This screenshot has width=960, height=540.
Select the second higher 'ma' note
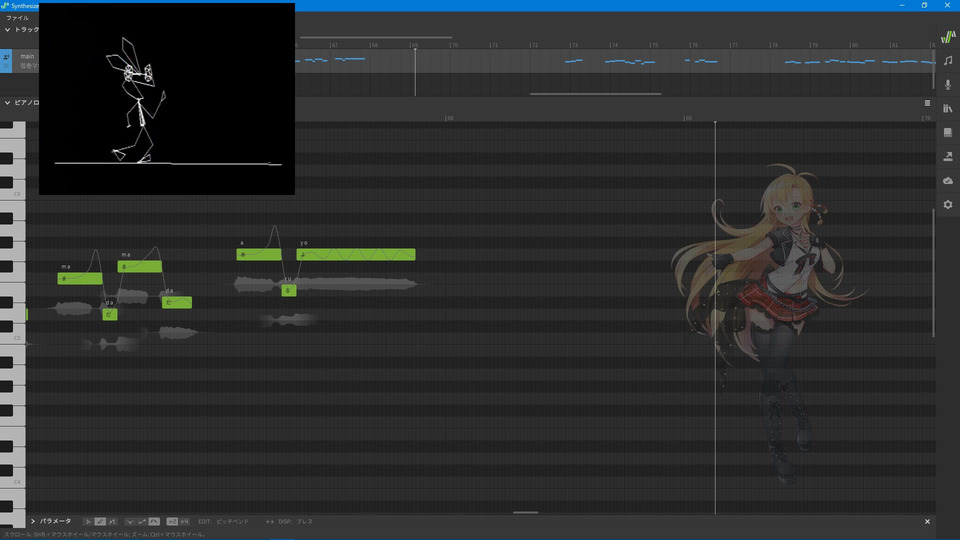(x=140, y=266)
